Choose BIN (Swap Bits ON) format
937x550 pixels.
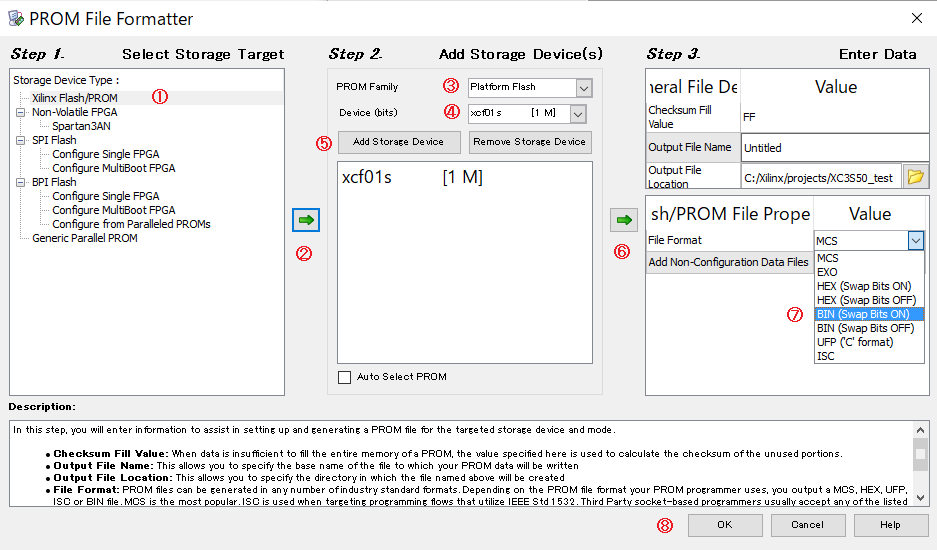coord(869,314)
